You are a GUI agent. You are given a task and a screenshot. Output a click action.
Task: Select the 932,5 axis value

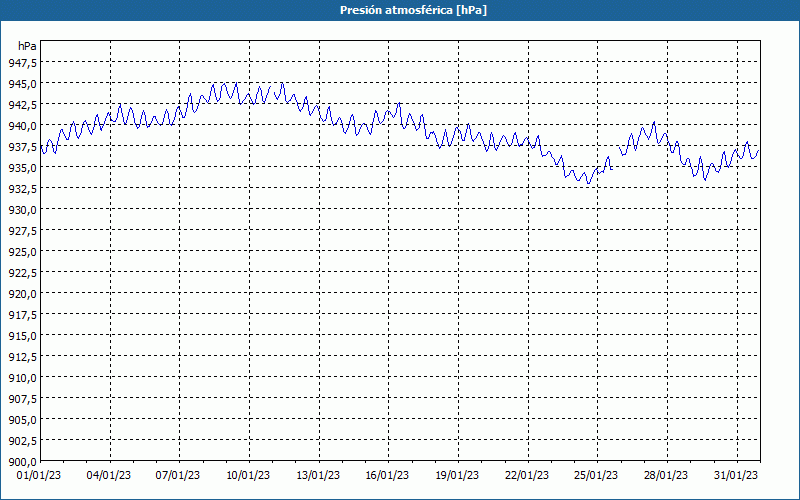(x=22, y=188)
